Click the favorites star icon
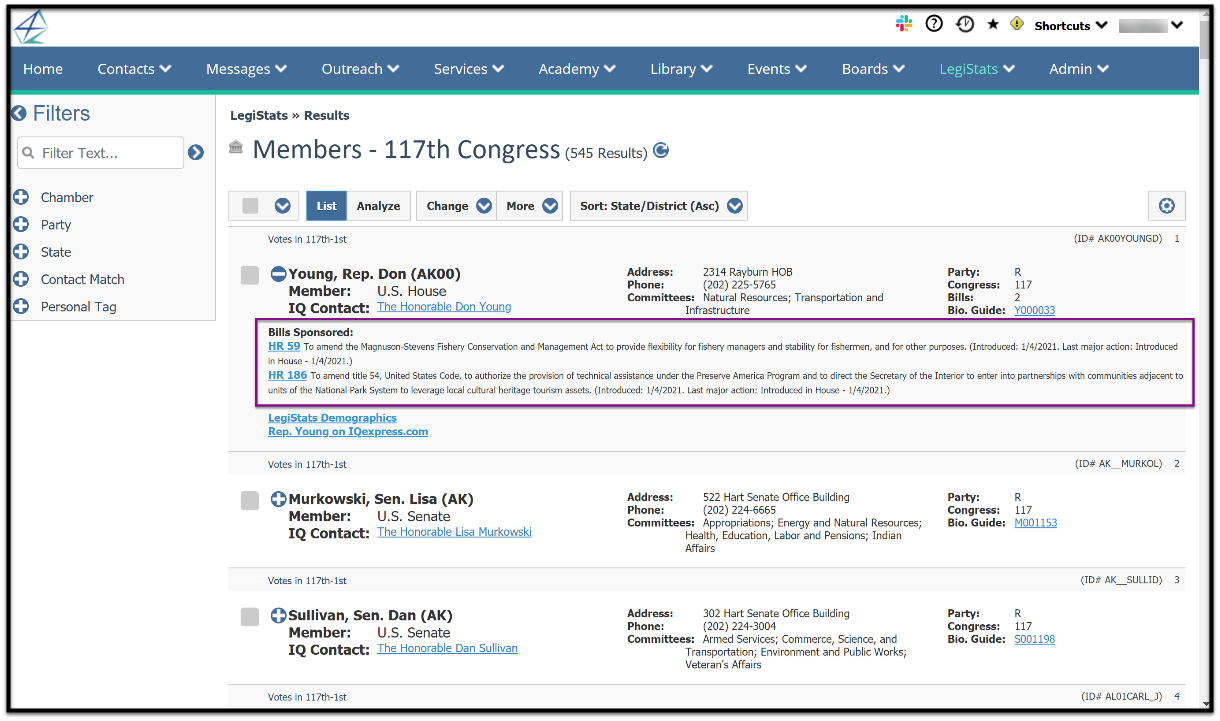 pyautogui.click(x=993, y=24)
